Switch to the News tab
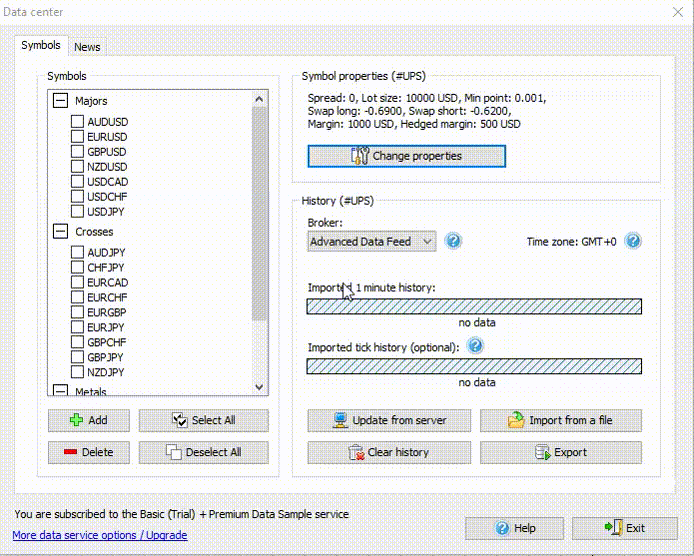 point(87,47)
